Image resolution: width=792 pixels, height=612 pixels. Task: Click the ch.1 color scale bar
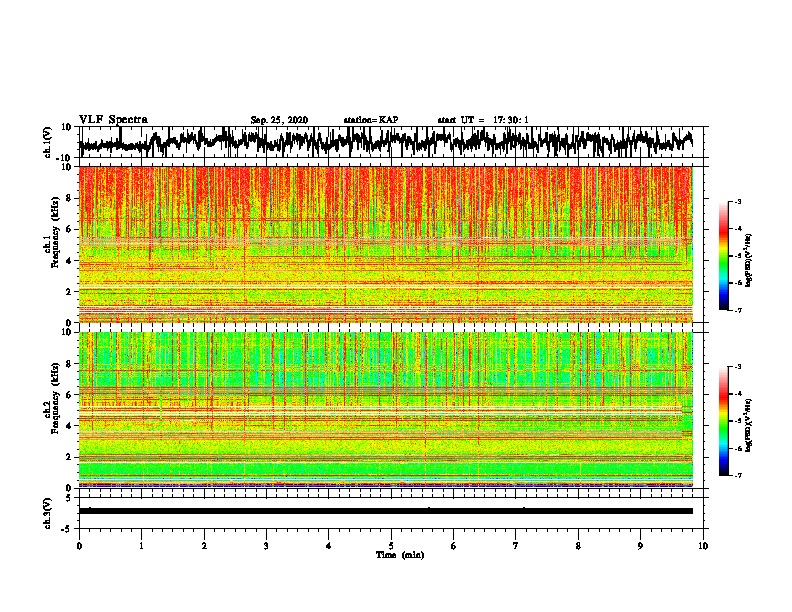pos(723,256)
